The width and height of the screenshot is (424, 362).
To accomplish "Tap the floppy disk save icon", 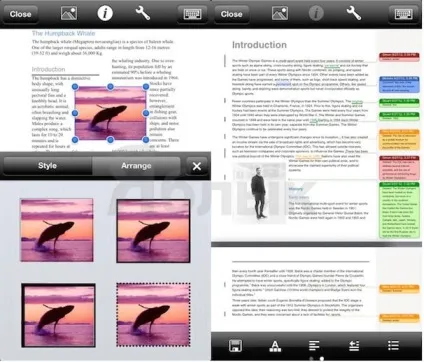I will [236, 346].
